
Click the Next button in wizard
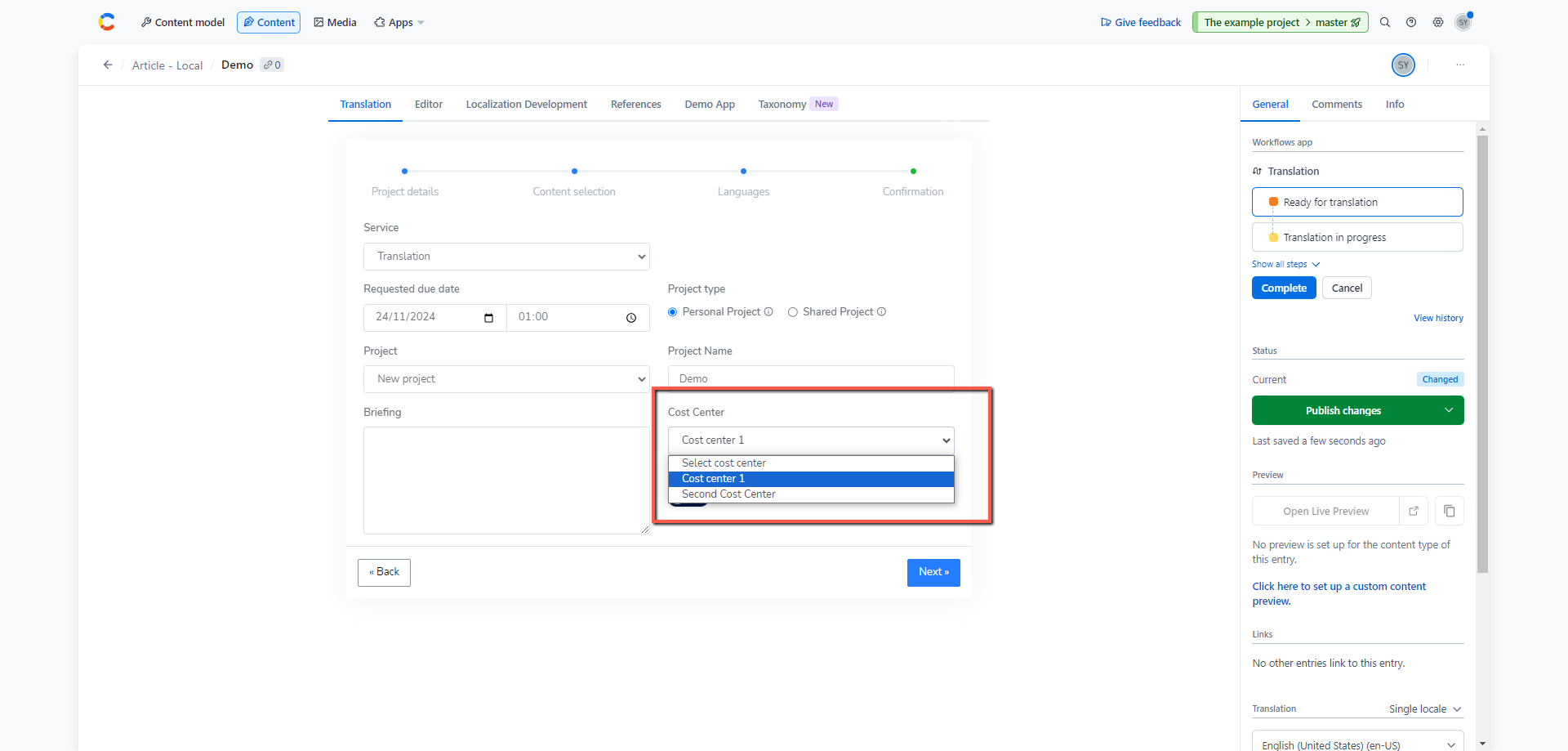point(933,572)
